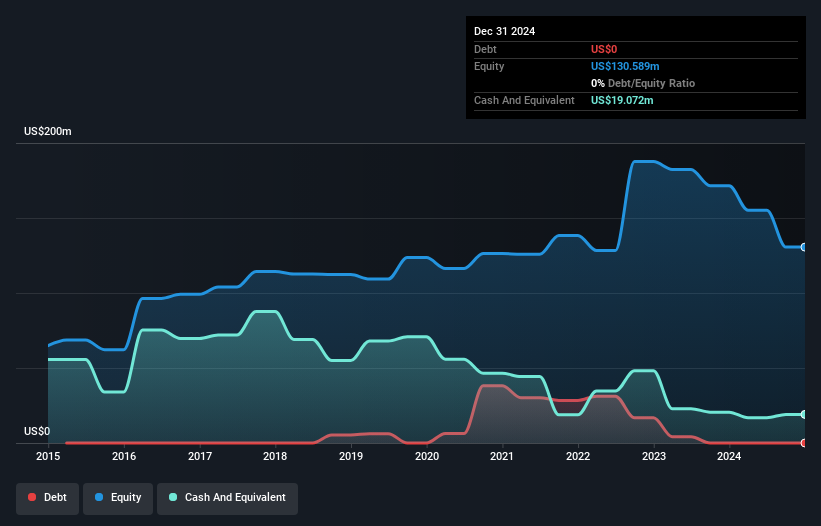Click the 2021 x-axis label
The width and height of the screenshot is (821, 526).
click(502, 456)
